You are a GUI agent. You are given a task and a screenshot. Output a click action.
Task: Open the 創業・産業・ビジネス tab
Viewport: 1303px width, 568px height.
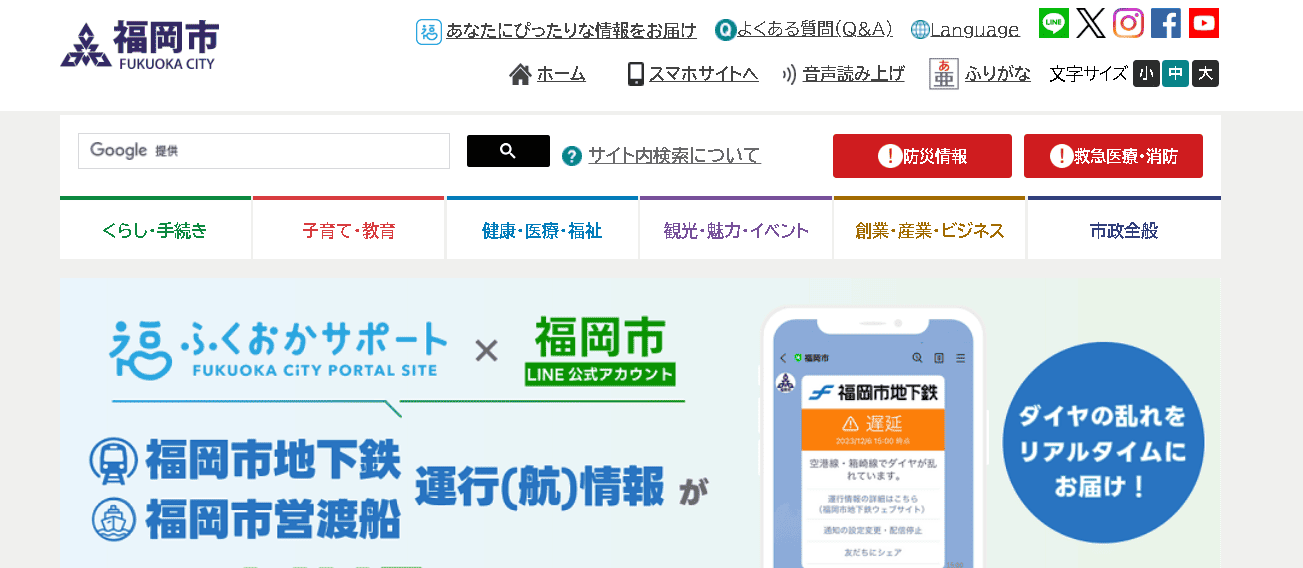point(929,229)
